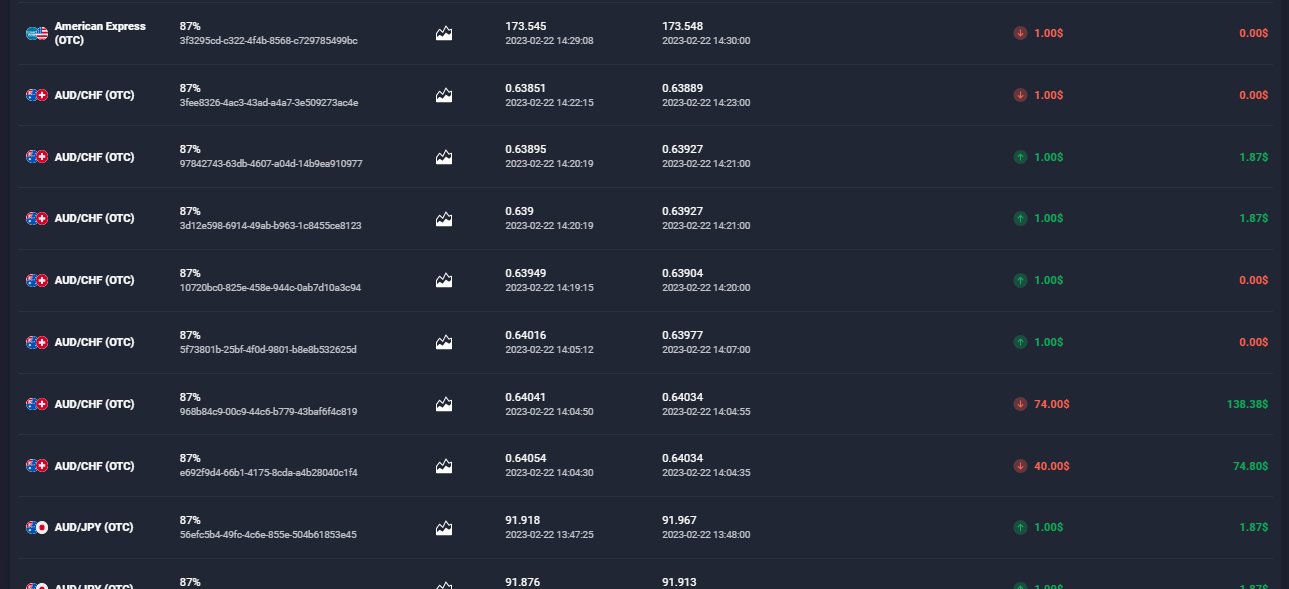Open chart icon for American Express trade
This screenshot has width=1289, height=589.
(x=444, y=33)
